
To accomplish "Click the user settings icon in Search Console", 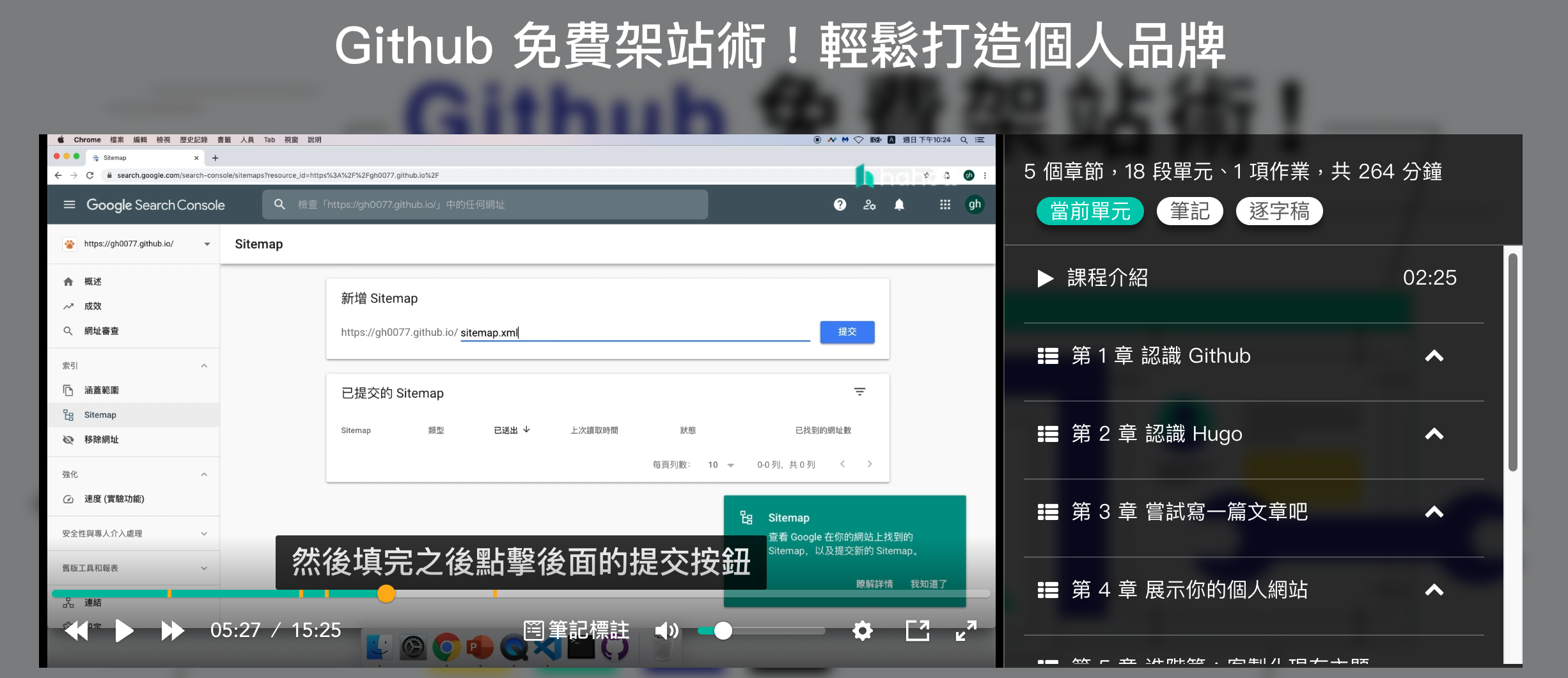I will click(869, 205).
